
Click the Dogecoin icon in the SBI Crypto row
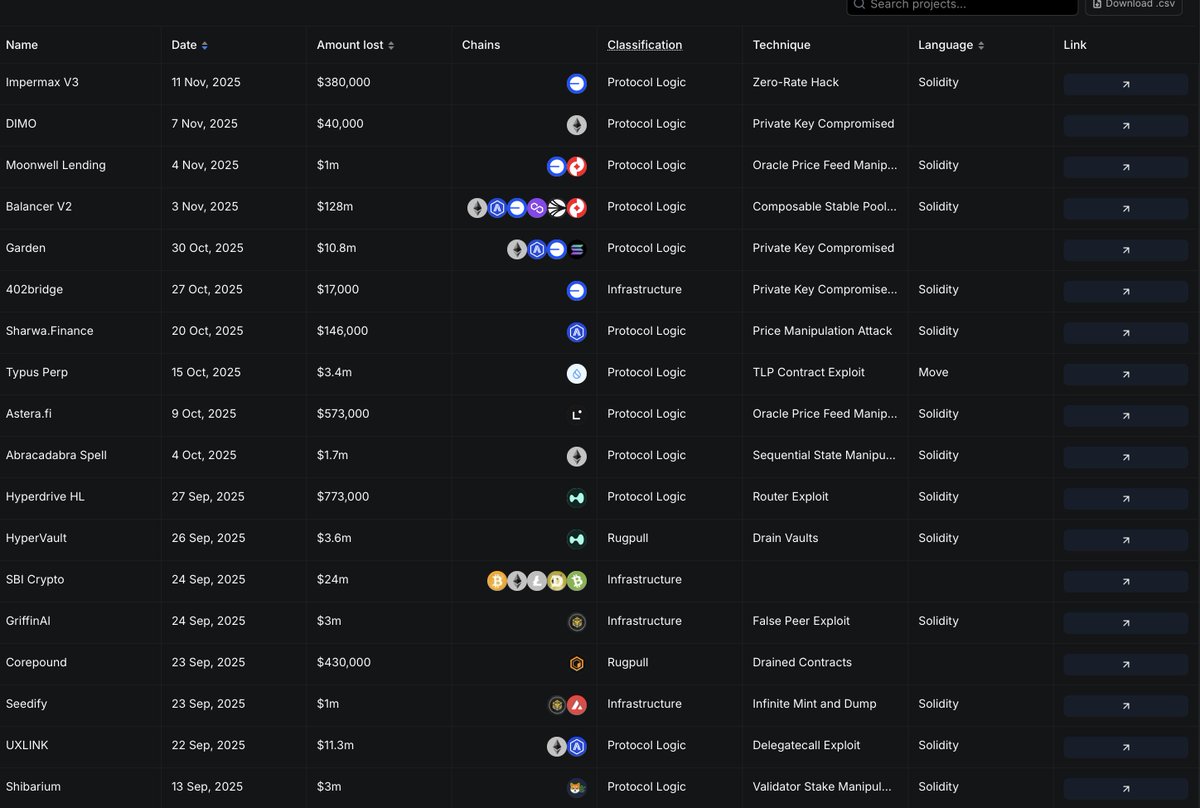click(557, 580)
